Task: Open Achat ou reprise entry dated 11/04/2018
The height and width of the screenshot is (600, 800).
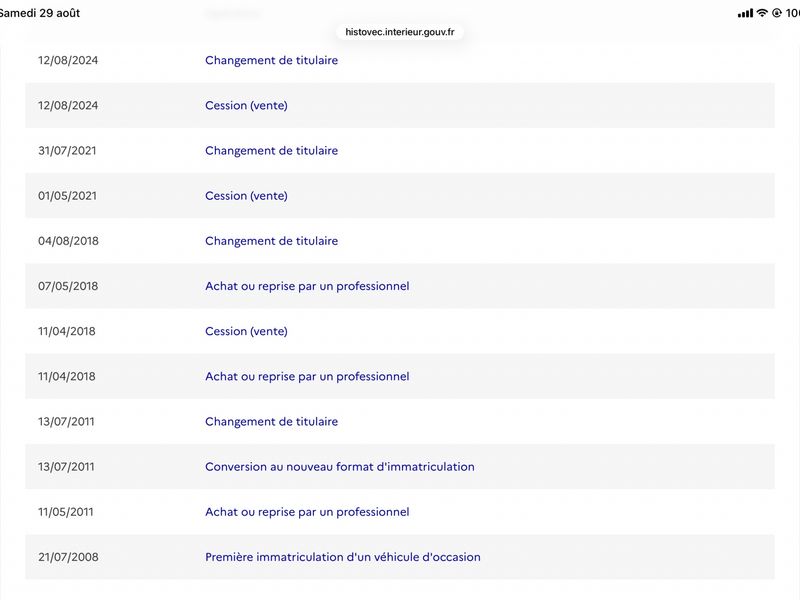Action: [307, 377]
